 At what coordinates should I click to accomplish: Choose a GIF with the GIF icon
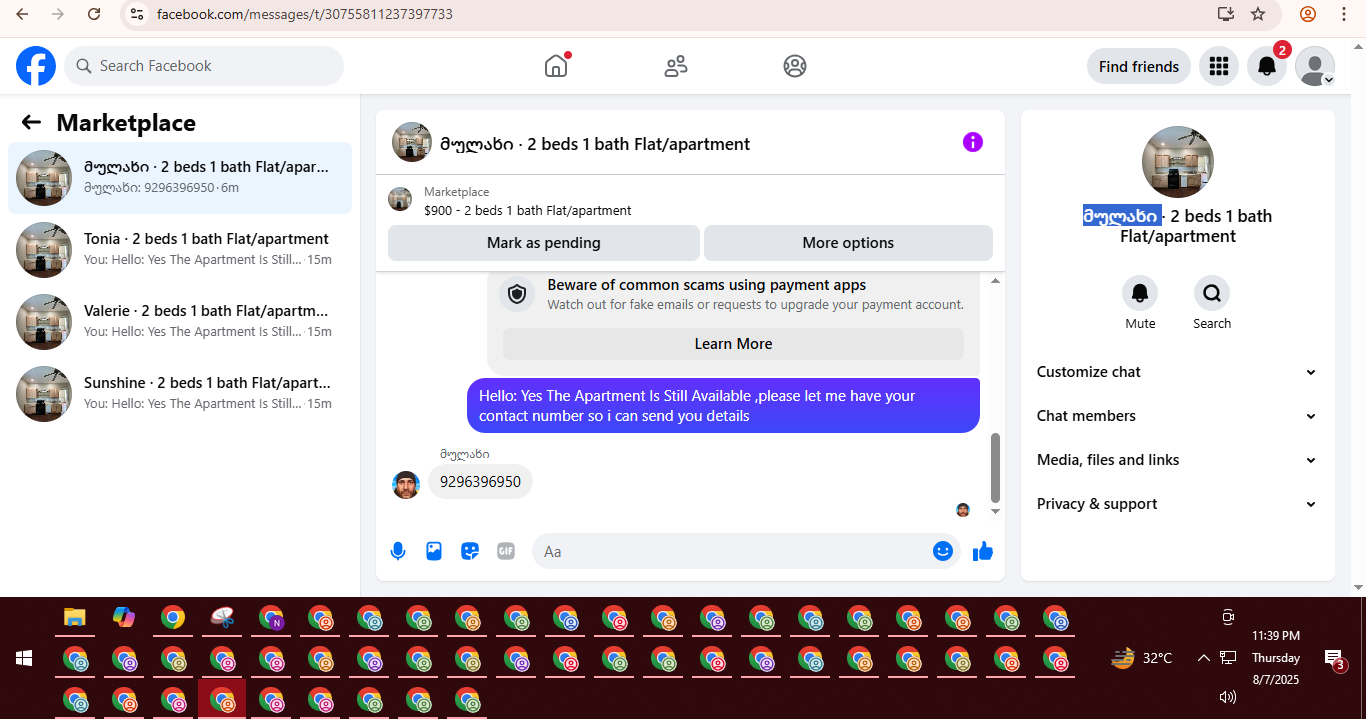506,551
